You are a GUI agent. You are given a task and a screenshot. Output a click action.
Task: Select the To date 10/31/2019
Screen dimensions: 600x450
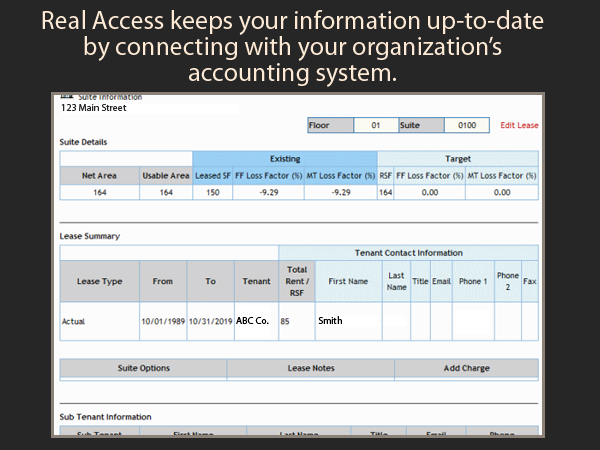pyautogui.click(x=210, y=321)
